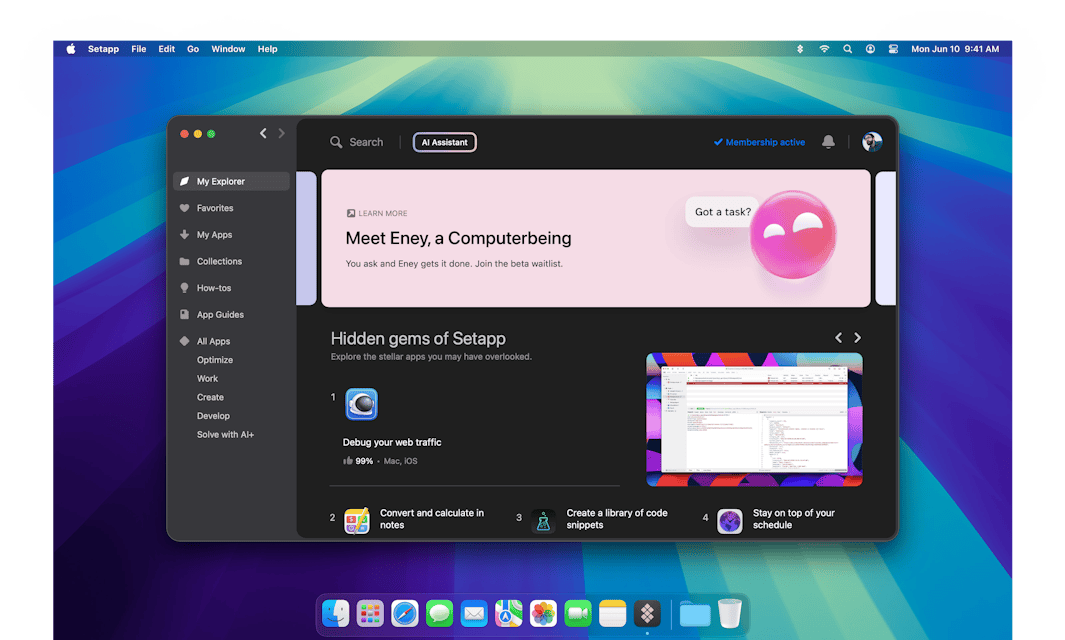Screen dimensions: 1065x640
Task: Open the Debug your web traffic app icon
Action: (361, 404)
